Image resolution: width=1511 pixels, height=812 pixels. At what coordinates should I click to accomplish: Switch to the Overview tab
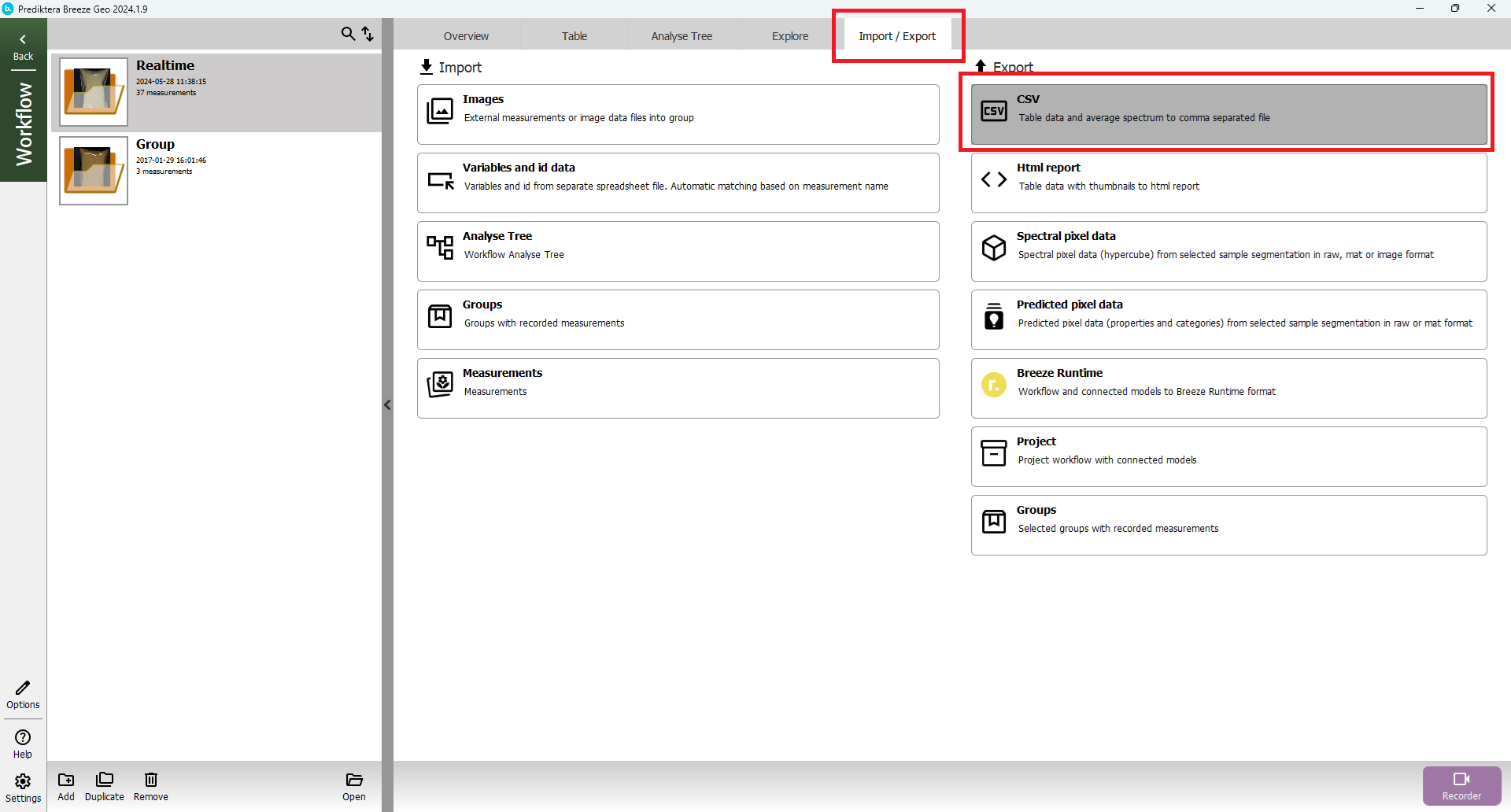(x=466, y=36)
